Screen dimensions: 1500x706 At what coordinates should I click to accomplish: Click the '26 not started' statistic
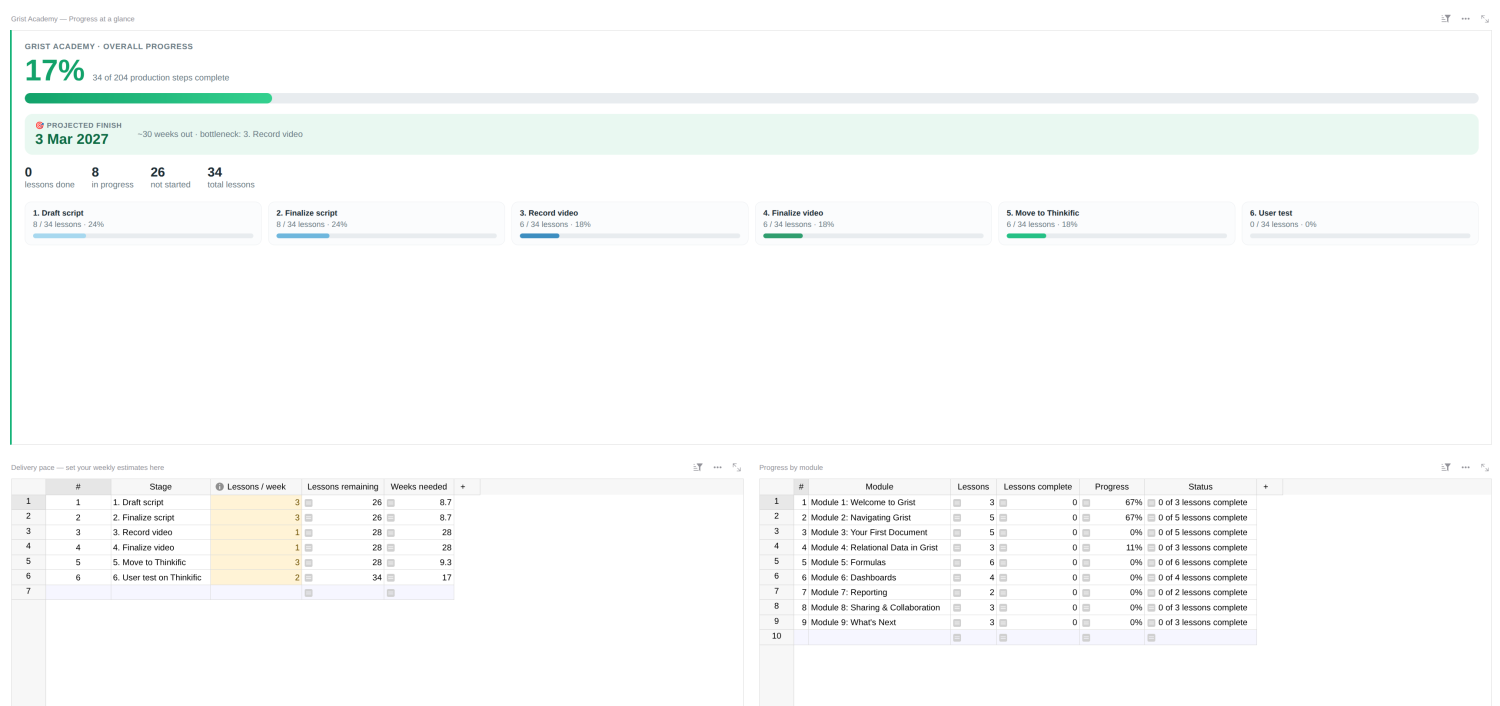coord(170,177)
